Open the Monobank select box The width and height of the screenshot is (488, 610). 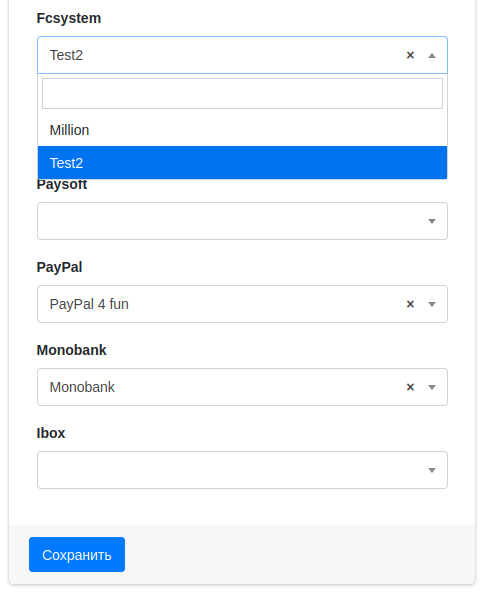(242, 387)
